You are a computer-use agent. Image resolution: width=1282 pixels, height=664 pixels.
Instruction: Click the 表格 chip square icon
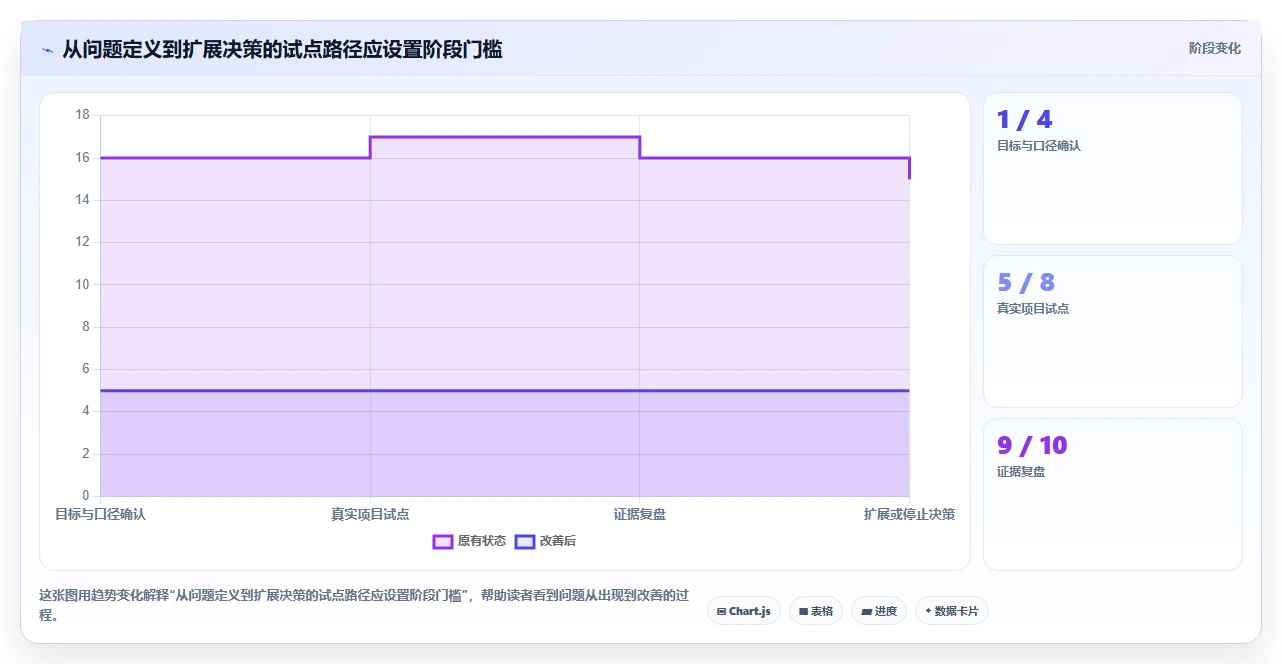click(x=803, y=611)
